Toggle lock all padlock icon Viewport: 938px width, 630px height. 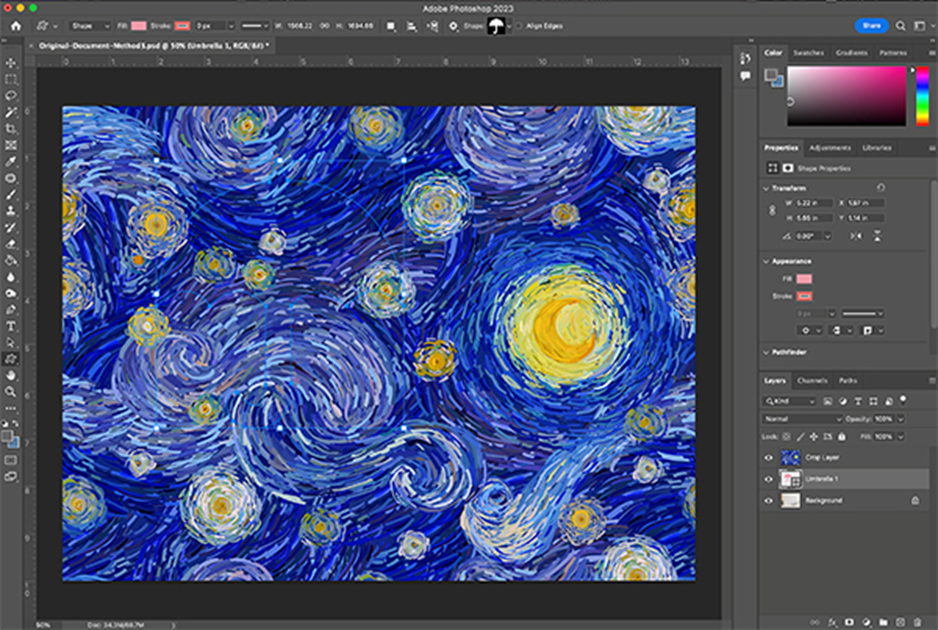tap(842, 437)
